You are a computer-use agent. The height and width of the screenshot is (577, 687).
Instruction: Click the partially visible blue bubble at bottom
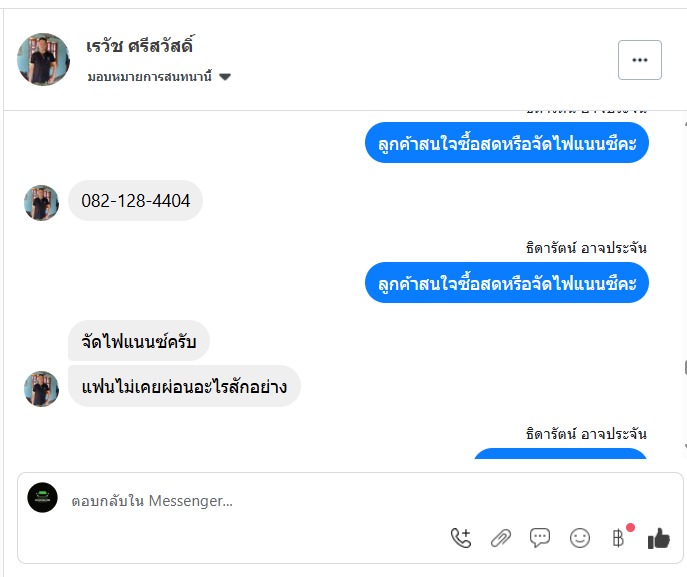560,454
